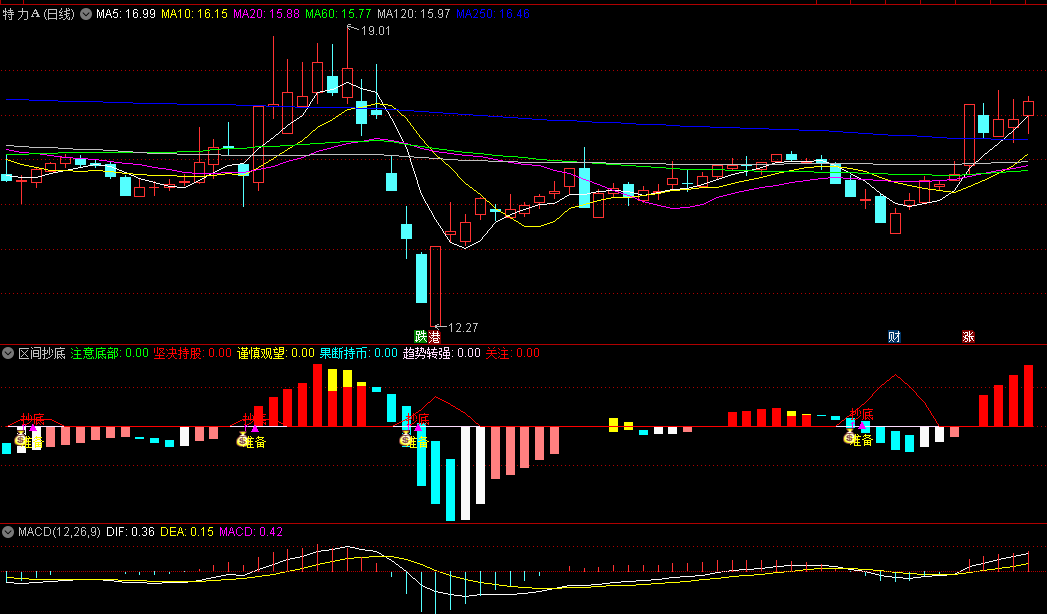1047x614 pixels.
Task: Select the green MA60: 15.77 label
Action: [x=339, y=14]
